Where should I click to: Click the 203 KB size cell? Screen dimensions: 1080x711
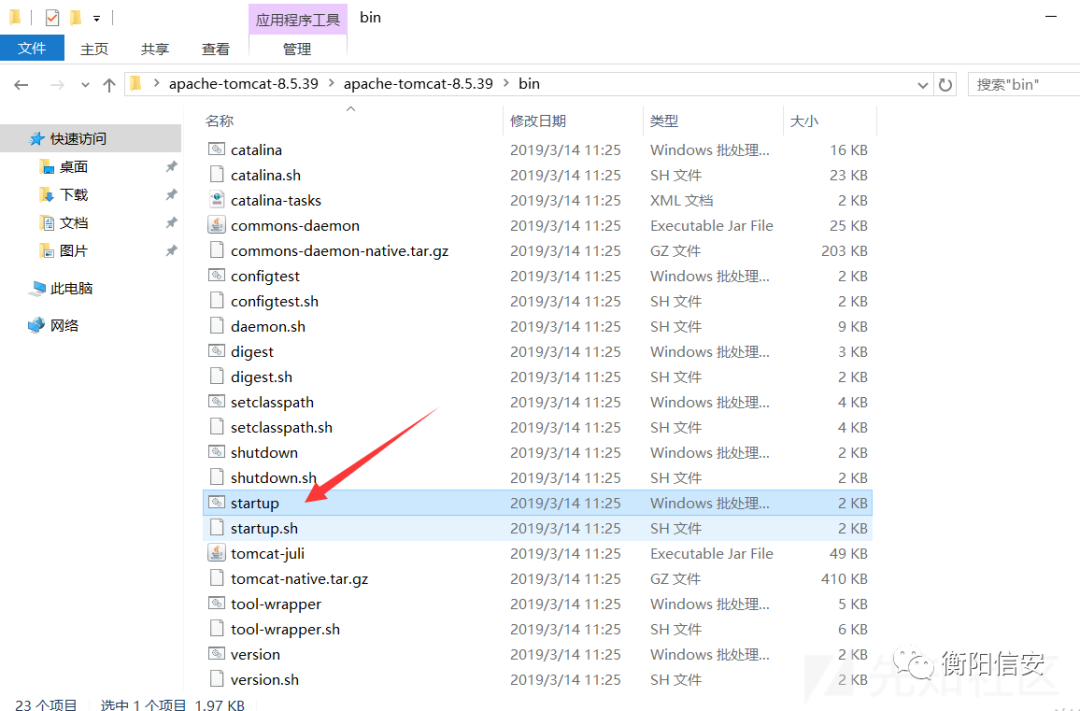tap(844, 251)
